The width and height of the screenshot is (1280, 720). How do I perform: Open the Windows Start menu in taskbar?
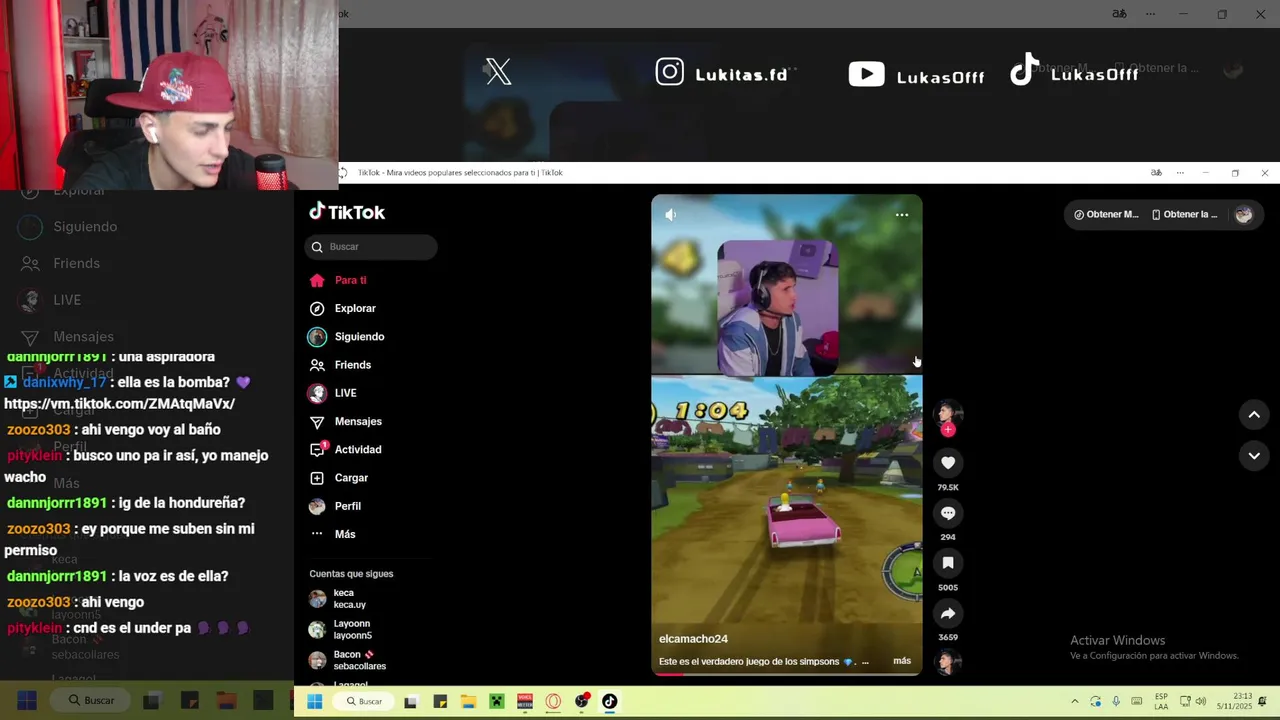314,702
